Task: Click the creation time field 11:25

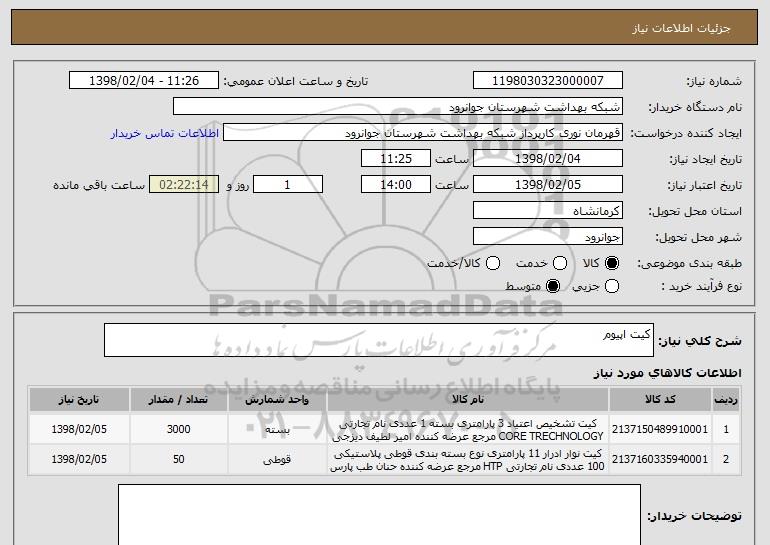Action: [x=396, y=159]
